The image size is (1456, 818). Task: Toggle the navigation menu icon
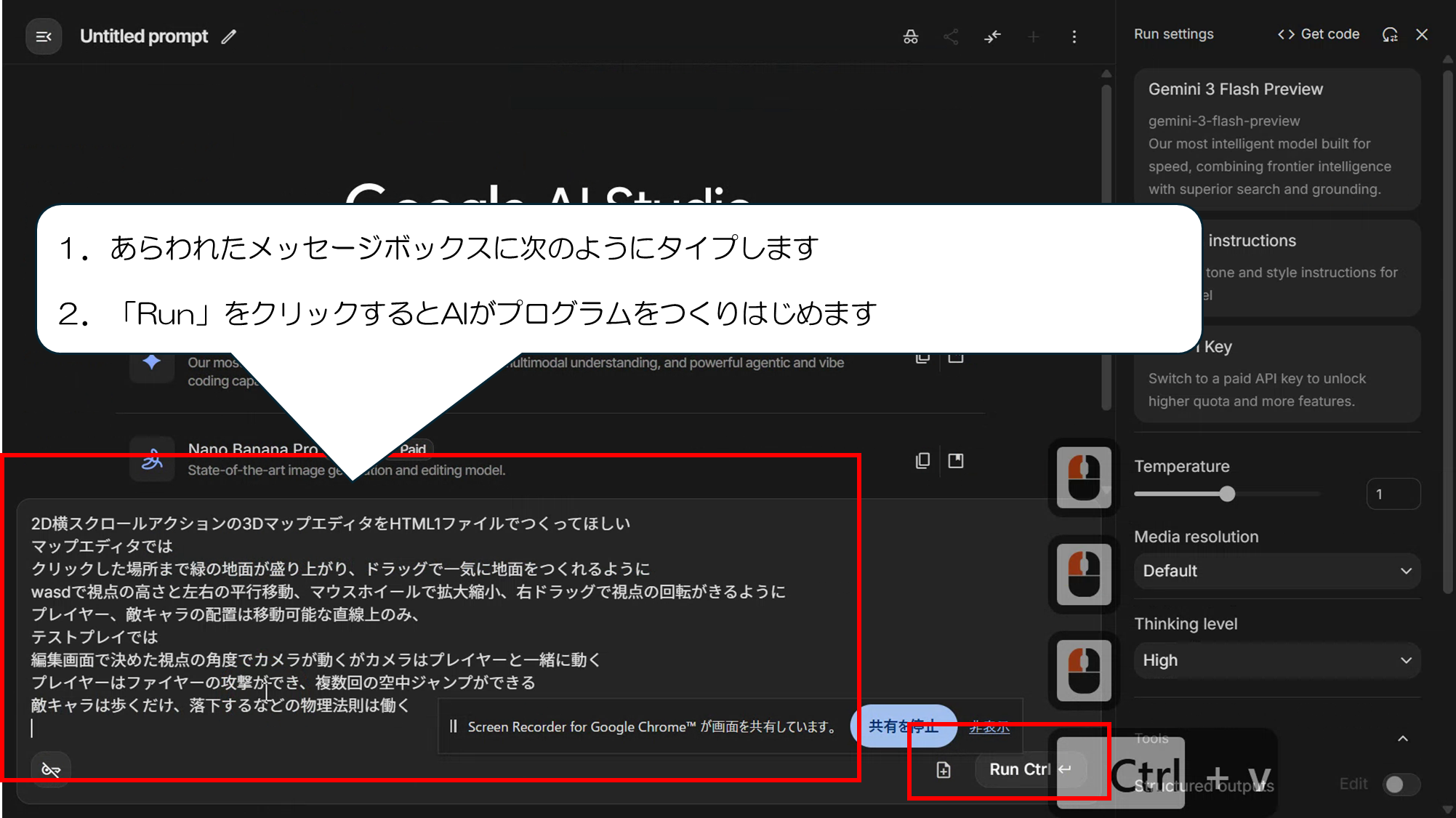pos(44,36)
